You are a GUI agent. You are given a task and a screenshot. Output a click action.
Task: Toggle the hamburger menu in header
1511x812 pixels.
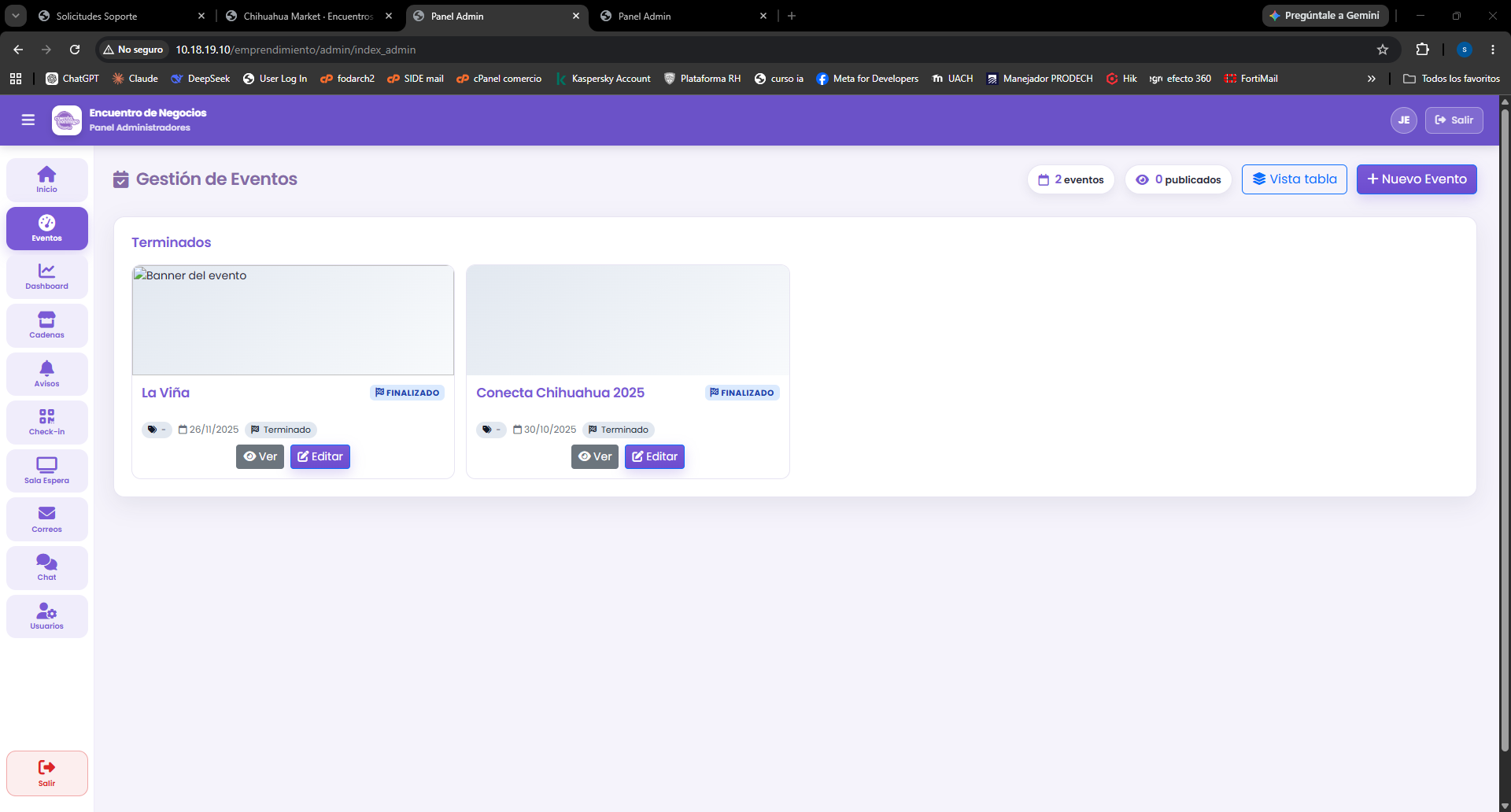28,120
